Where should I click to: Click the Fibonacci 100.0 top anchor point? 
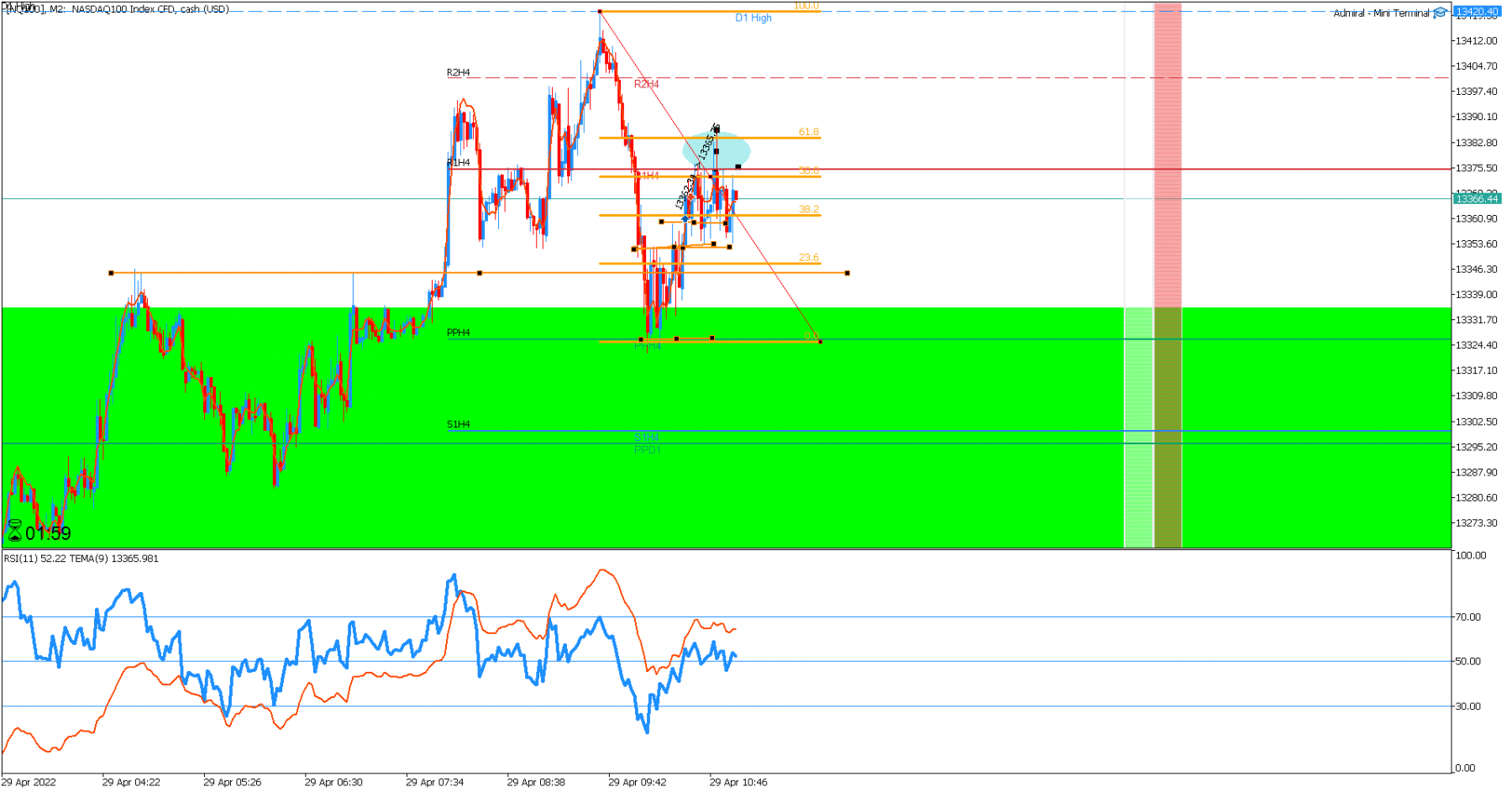pyautogui.click(x=600, y=11)
